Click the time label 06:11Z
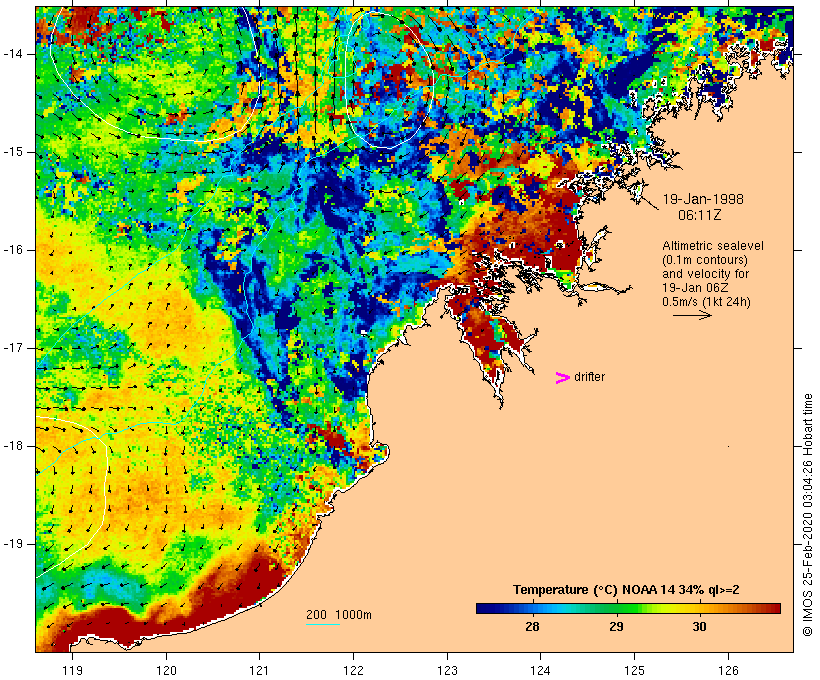820x680 pixels. click(700, 215)
